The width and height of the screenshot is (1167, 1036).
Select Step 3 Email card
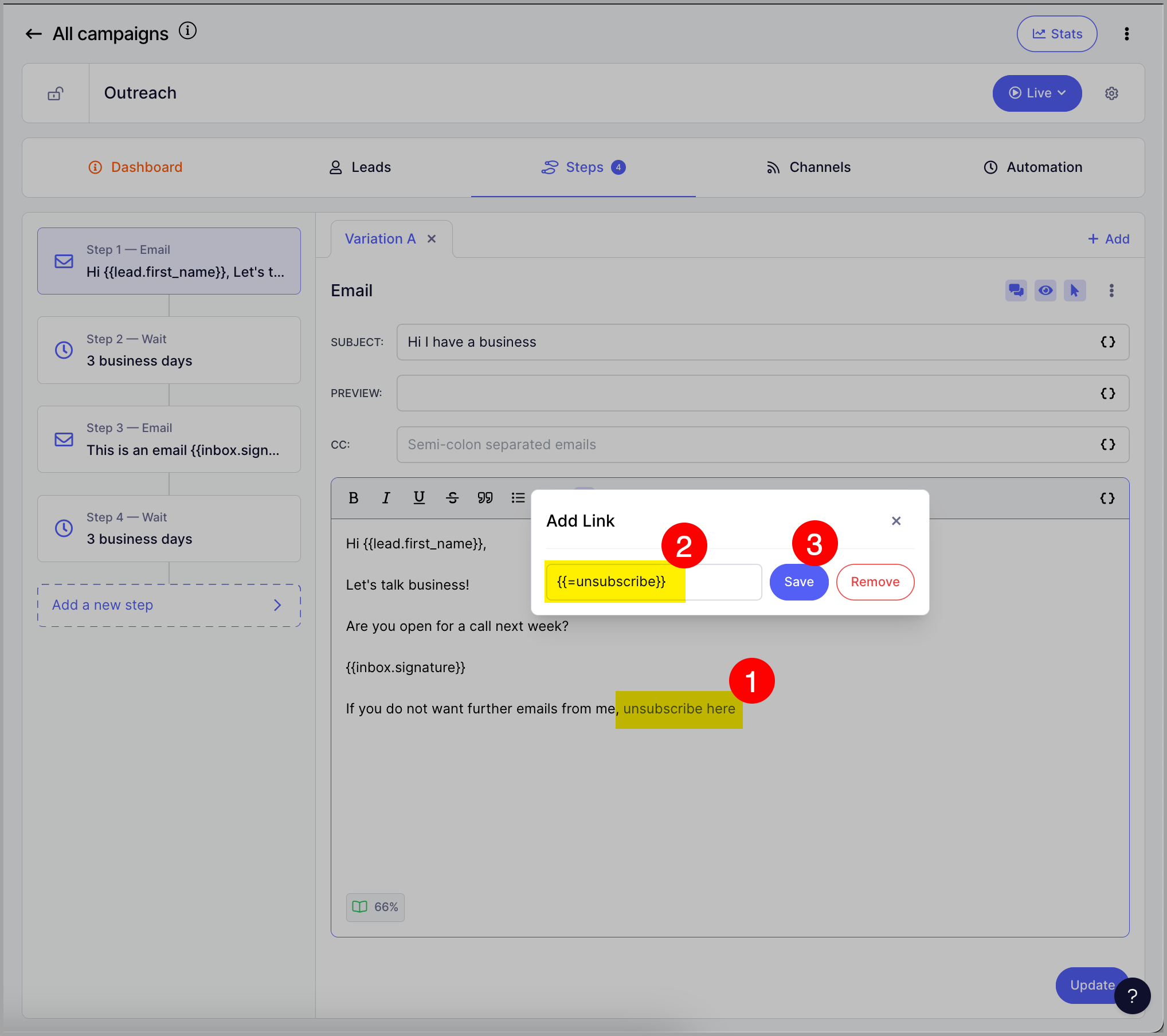(x=169, y=439)
